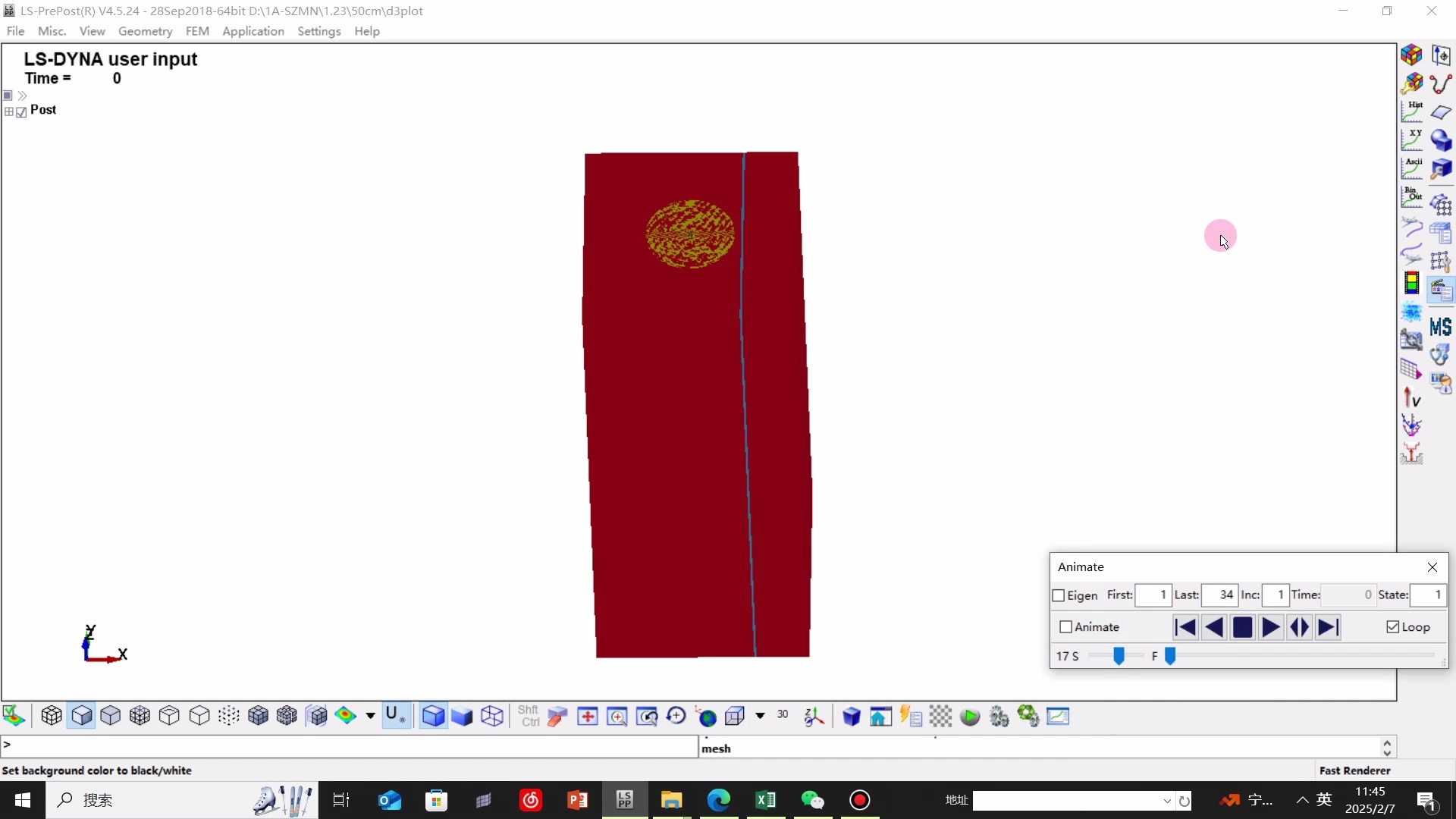Click the zoom-in magnifier toolbar icon
Viewport: 1456px width, 819px height.
click(617, 717)
